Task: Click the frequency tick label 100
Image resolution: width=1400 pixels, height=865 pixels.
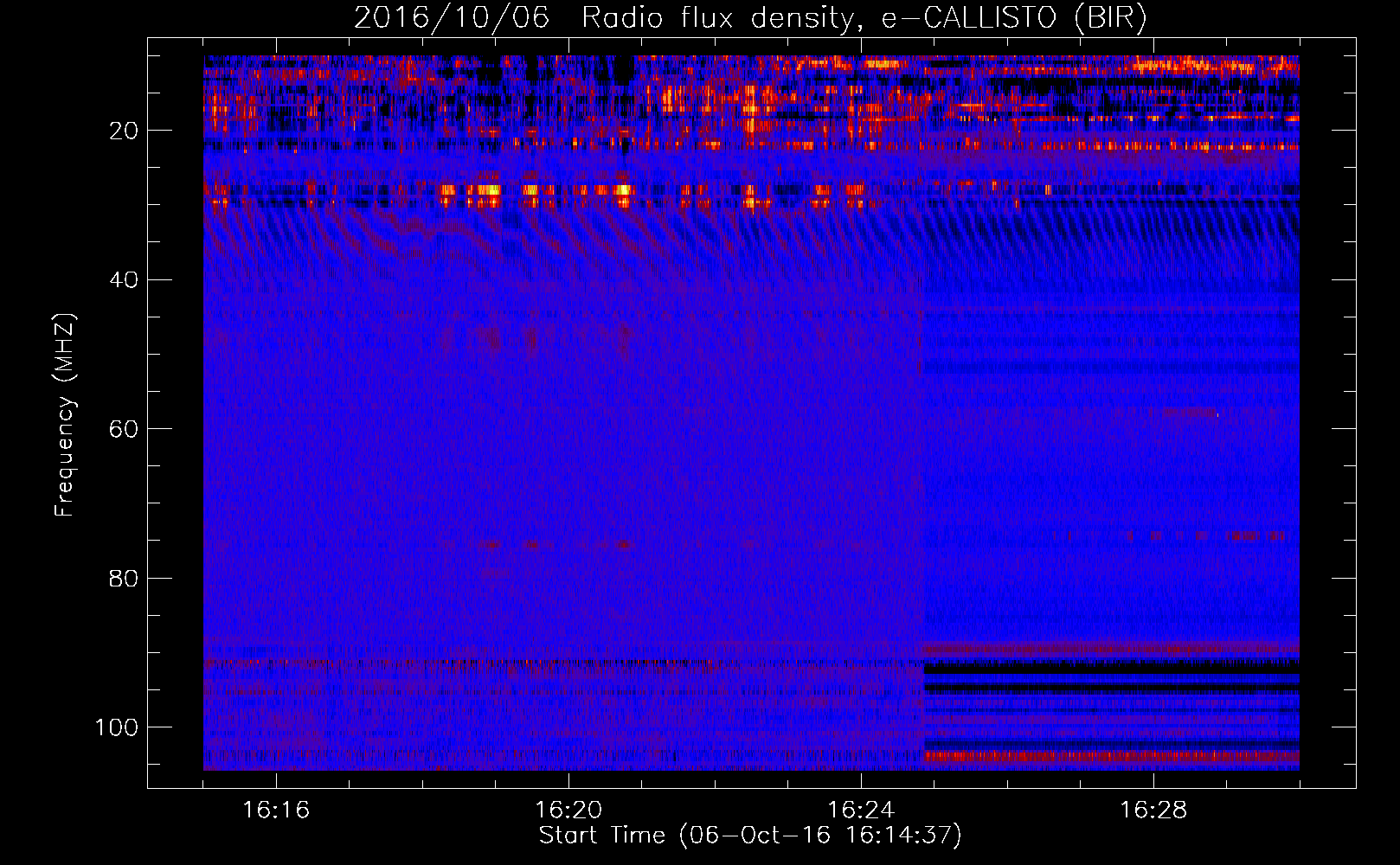Action: click(x=117, y=727)
